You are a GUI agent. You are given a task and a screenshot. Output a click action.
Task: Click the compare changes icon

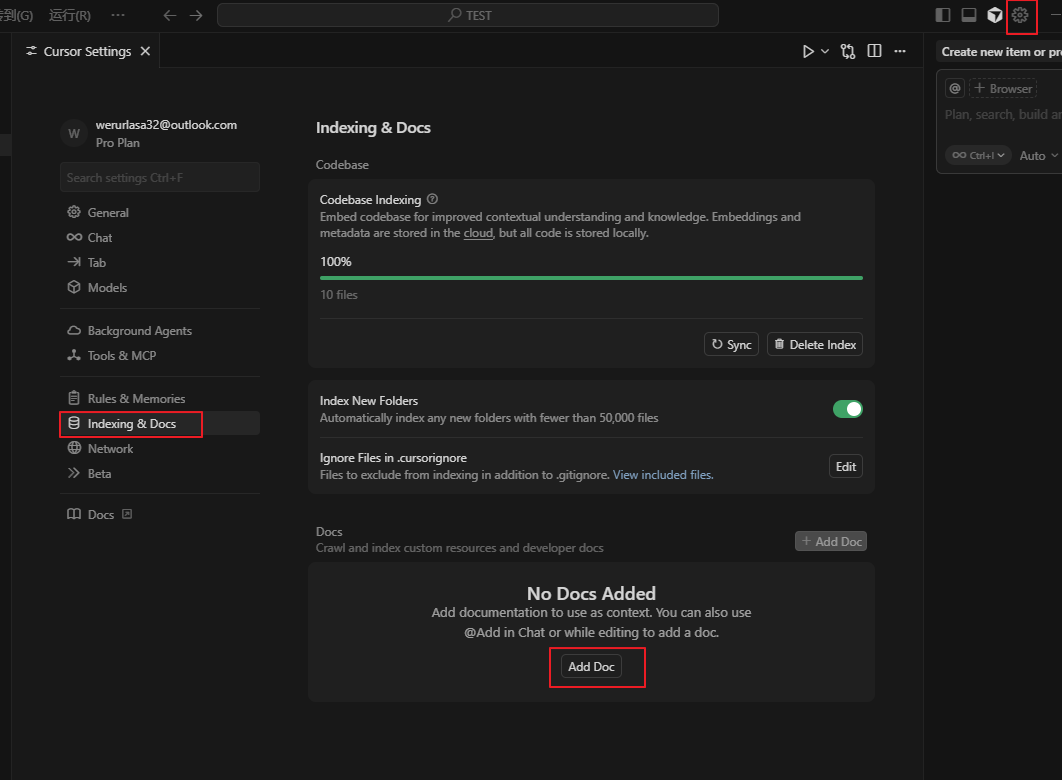point(848,51)
